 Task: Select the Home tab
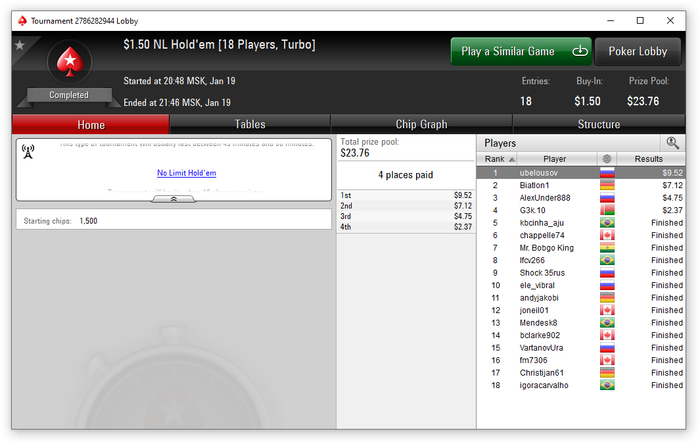pos(91,124)
